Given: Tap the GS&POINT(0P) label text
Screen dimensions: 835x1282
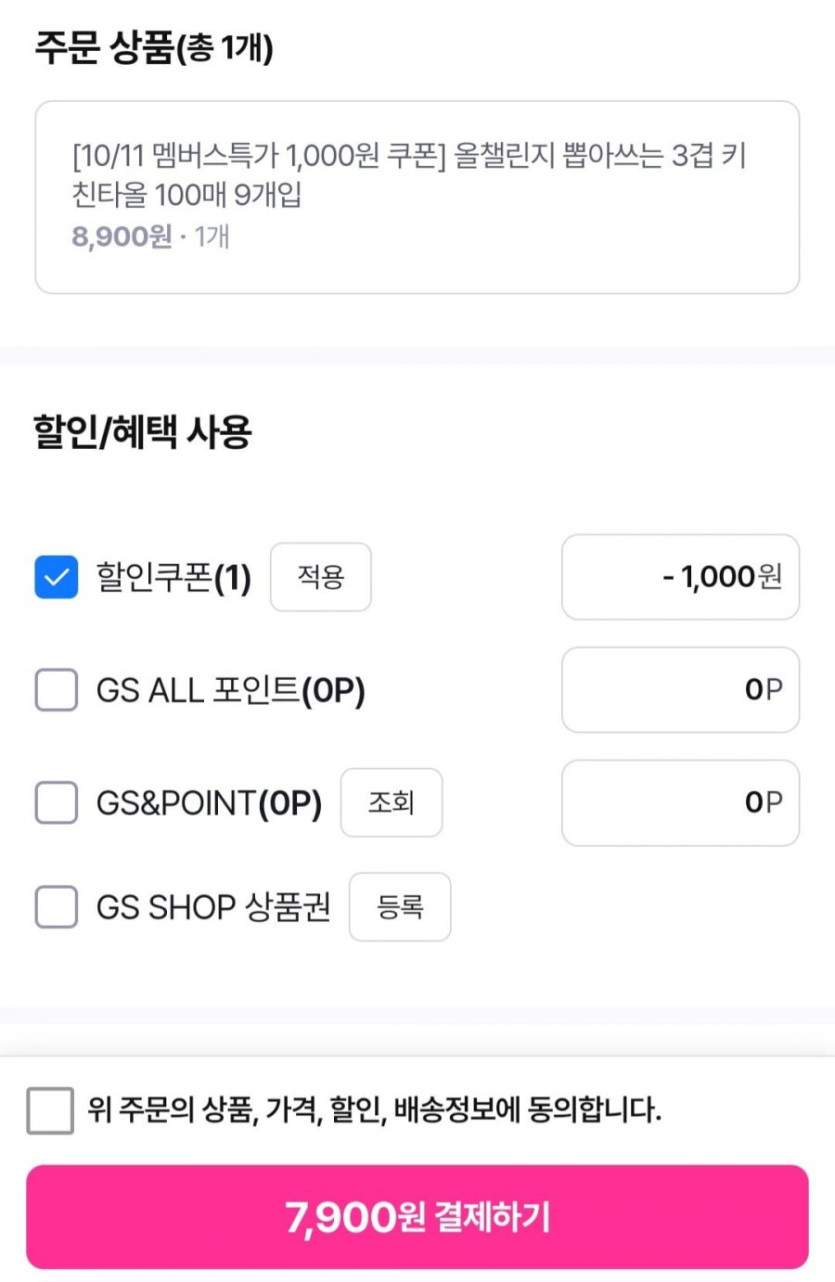Looking at the screenshot, I should 209,804.
